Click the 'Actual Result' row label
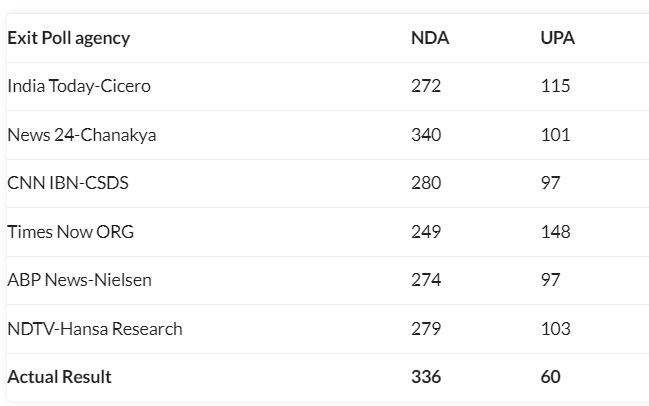Screen dimensions: 649x406 pyautogui.click(x=60, y=377)
